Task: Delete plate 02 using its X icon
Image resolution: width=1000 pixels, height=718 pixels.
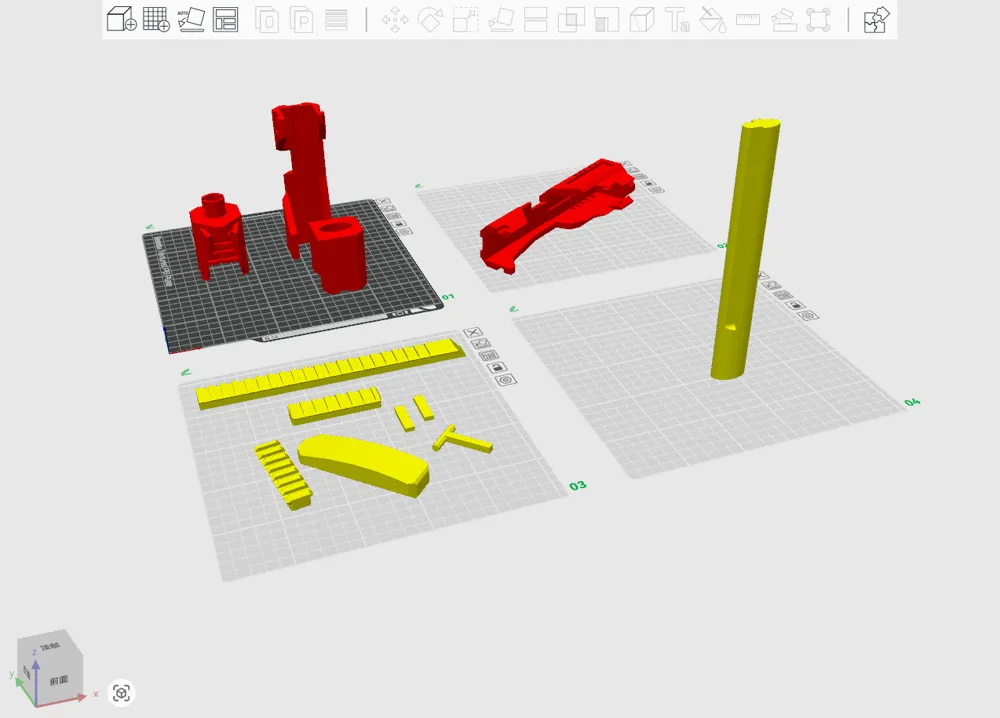Action: [x=628, y=164]
